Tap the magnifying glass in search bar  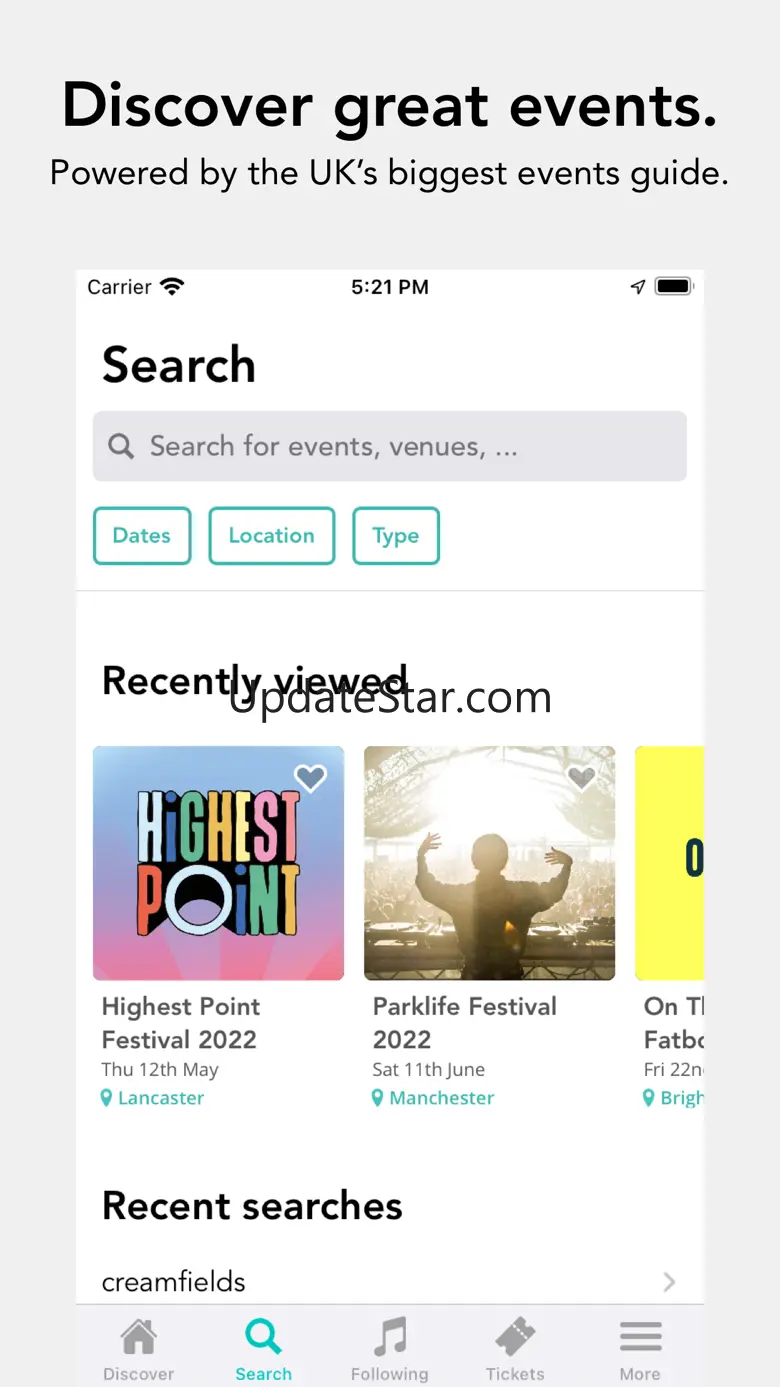121,446
